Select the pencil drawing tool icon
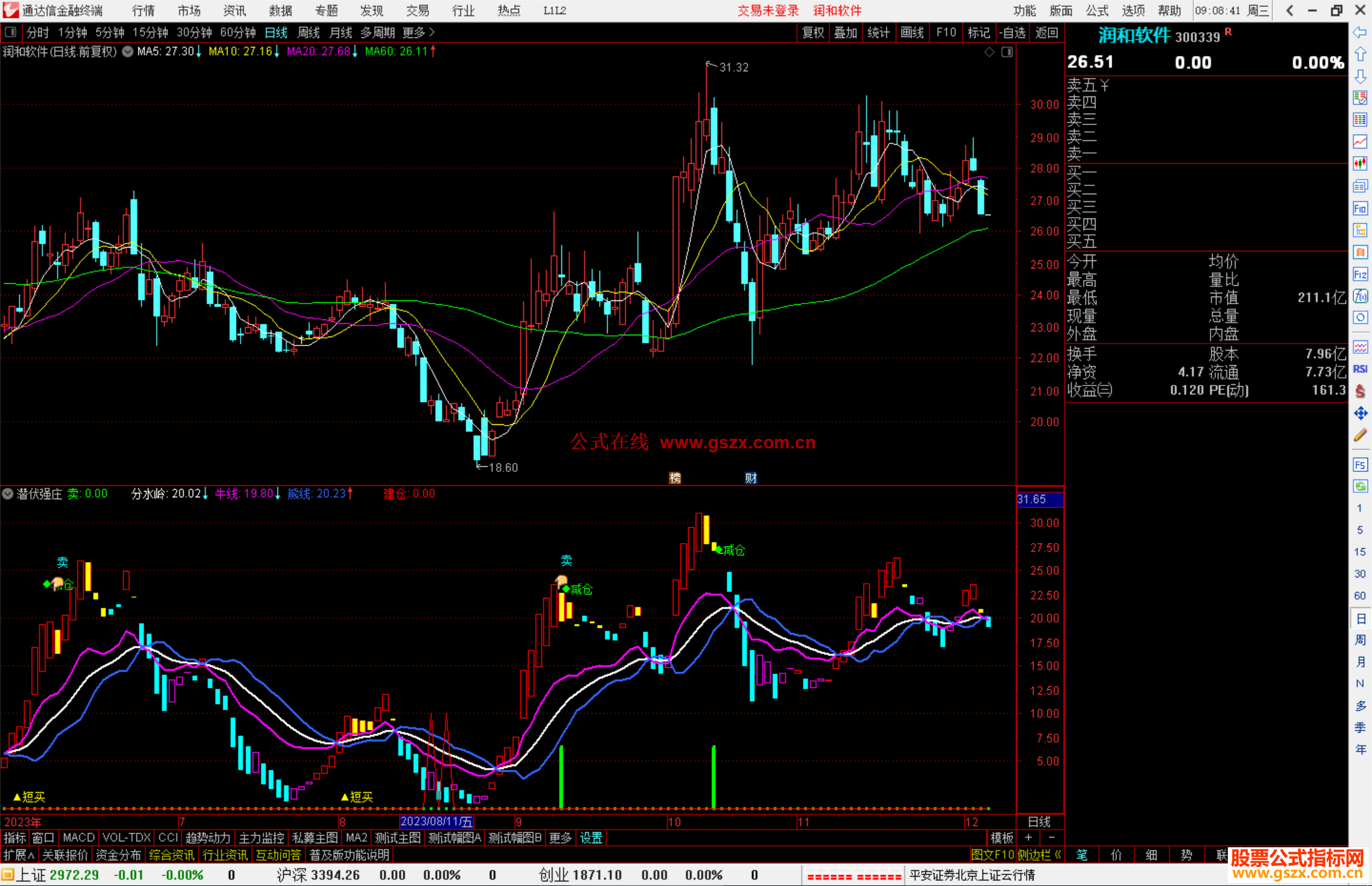 point(1360,436)
